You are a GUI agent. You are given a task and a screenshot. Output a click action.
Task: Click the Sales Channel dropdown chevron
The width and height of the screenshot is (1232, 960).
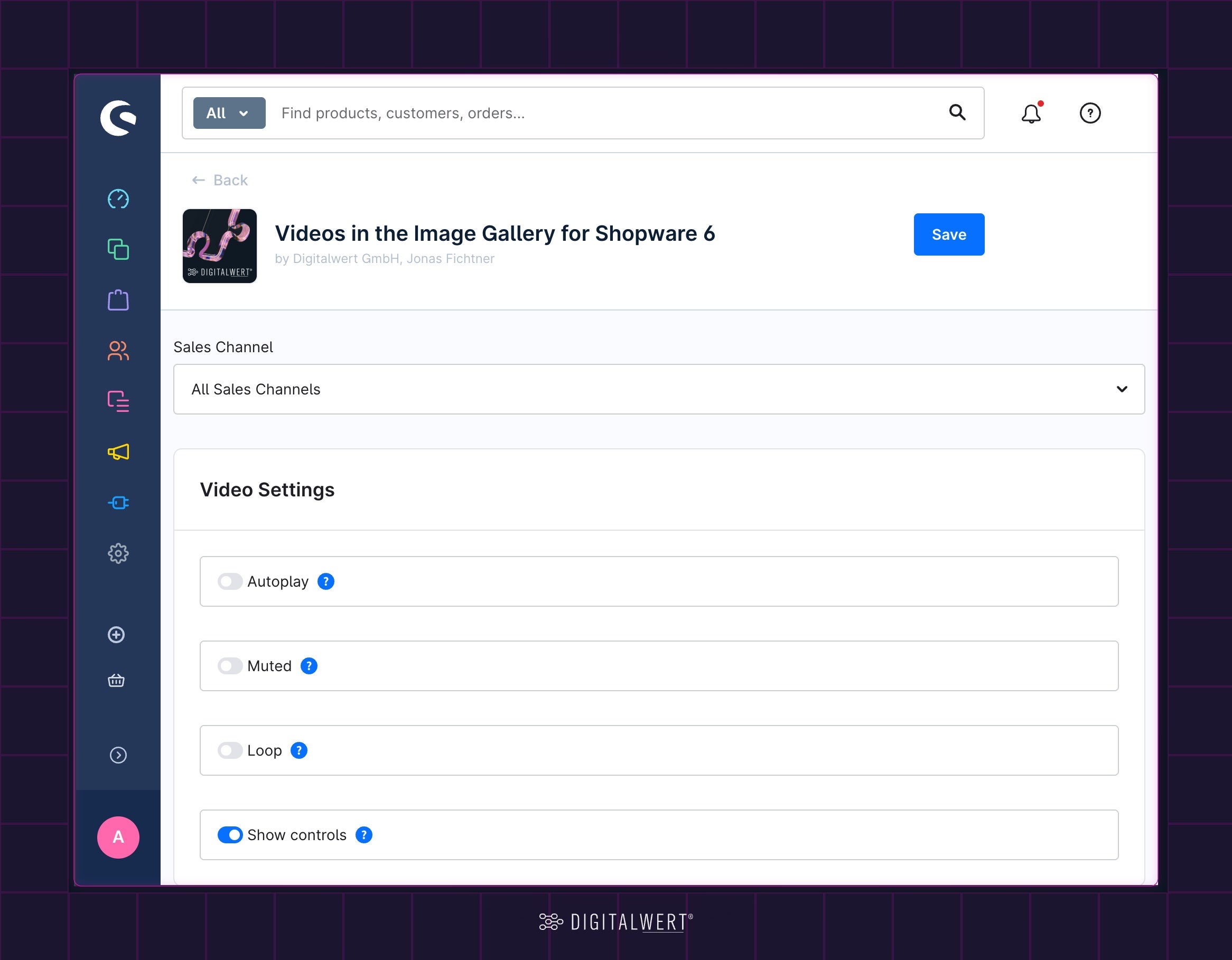pos(1122,389)
